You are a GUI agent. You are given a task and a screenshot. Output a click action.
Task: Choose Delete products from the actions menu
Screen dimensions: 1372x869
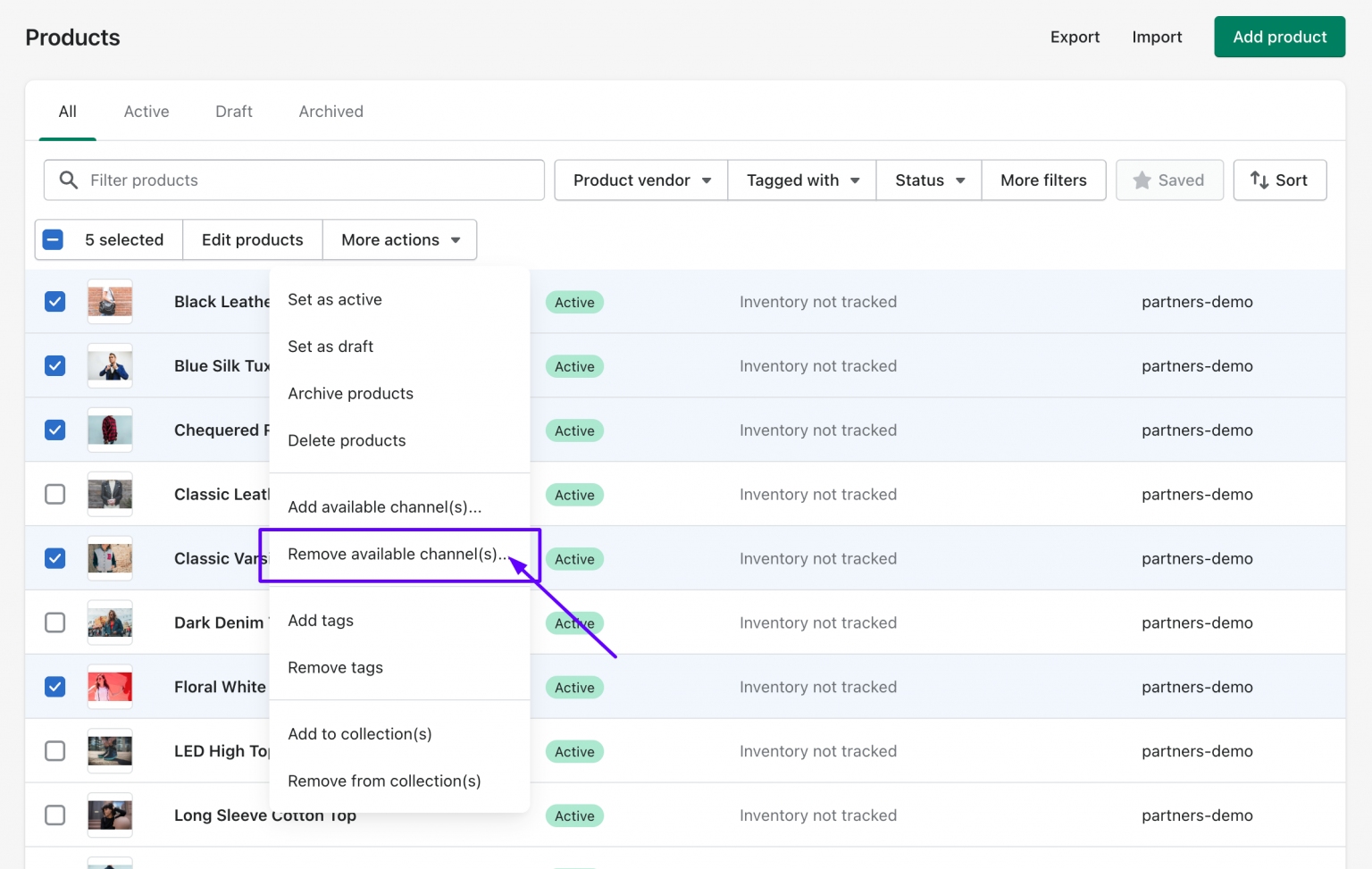(347, 439)
